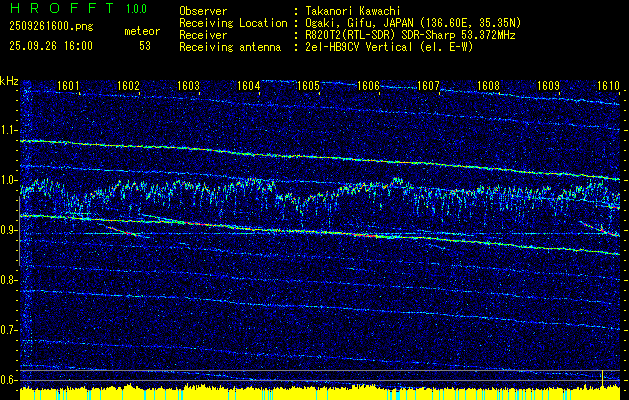Viewport: 629px width, 400px height.
Task: Click the HROFFT title text
Action: [54, 8]
